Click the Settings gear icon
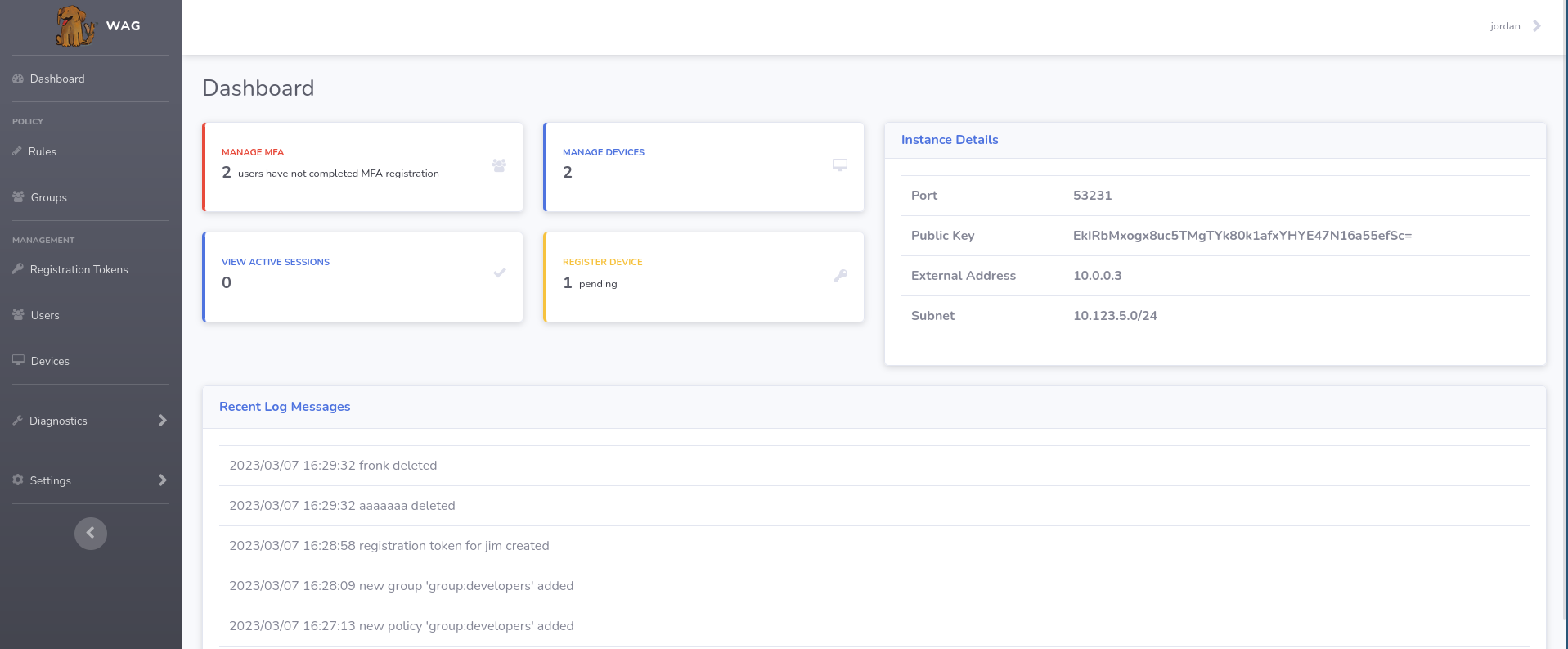 18,480
